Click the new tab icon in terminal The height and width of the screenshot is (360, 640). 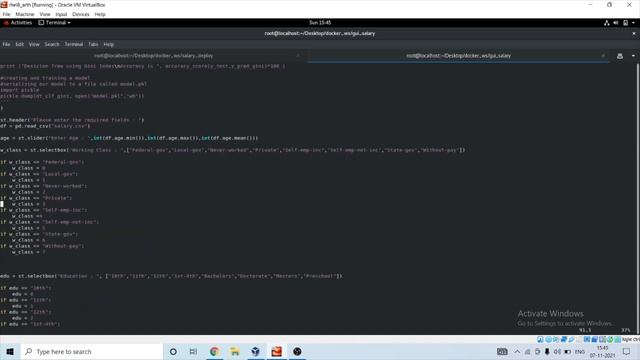click(620, 56)
